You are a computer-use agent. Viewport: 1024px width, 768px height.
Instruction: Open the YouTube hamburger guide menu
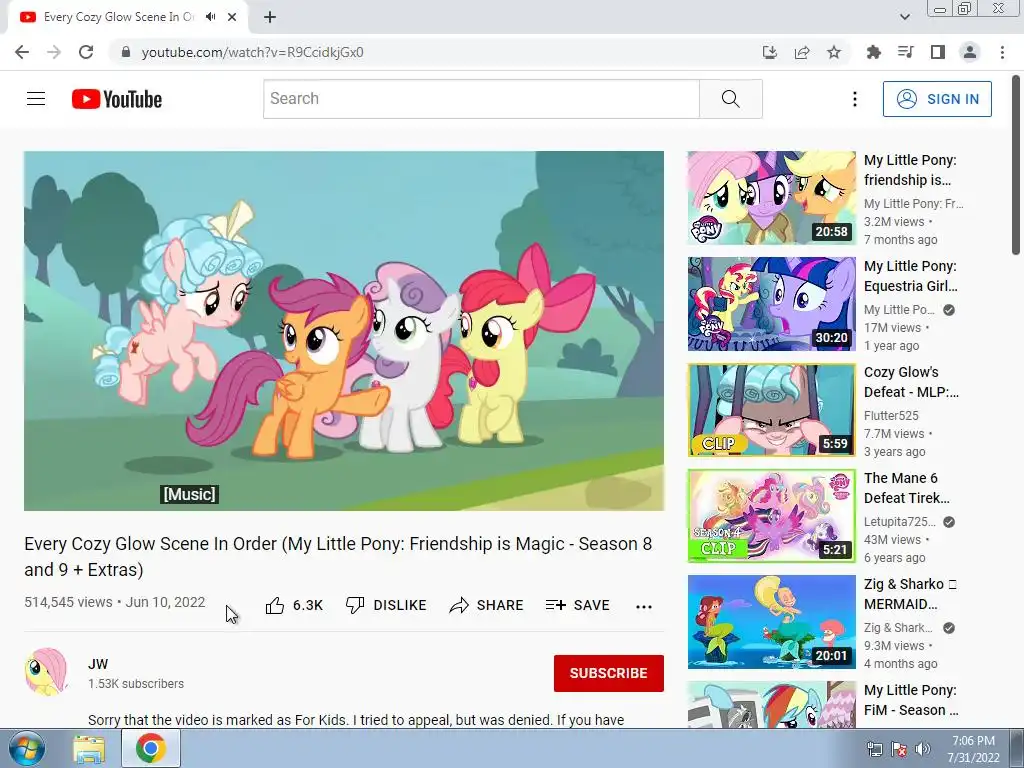[x=36, y=99]
